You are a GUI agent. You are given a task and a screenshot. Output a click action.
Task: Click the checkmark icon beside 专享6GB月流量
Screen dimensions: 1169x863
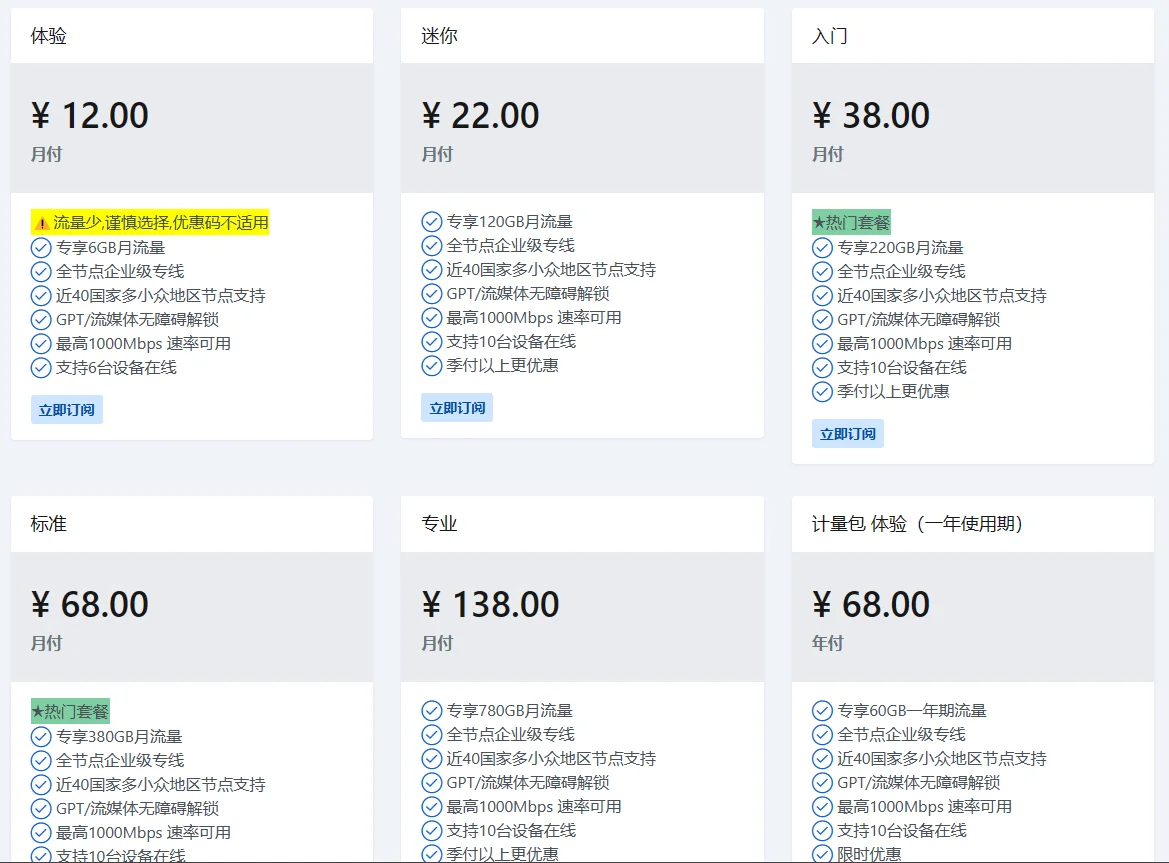click(41, 247)
